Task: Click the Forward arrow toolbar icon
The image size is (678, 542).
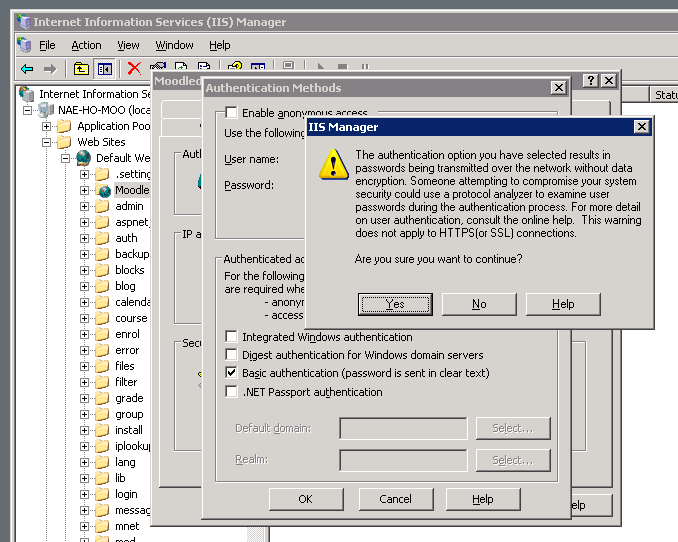Action: click(49, 69)
